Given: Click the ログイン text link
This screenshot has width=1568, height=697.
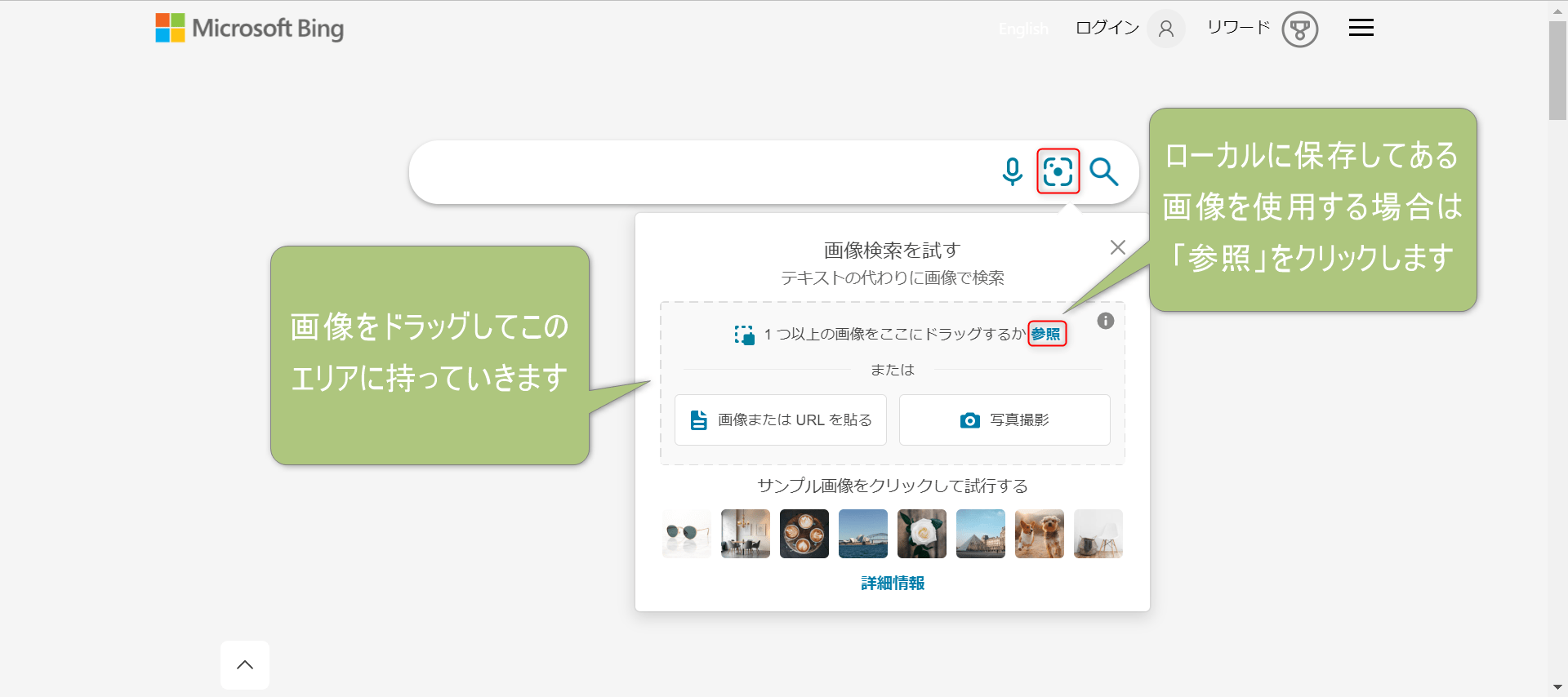Looking at the screenshot, I should (1107, 28).
